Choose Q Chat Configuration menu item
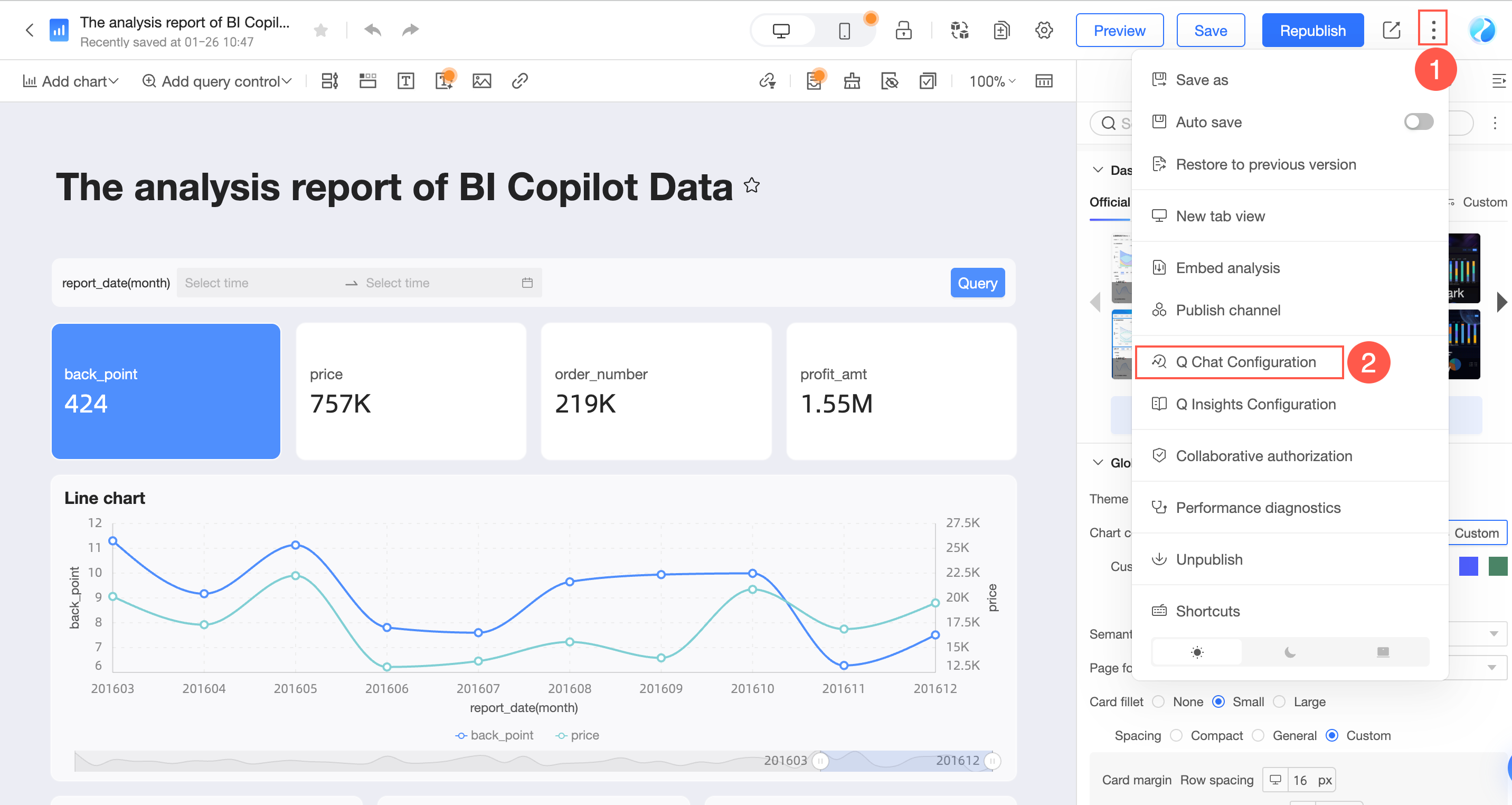 tap(1245, 362)
